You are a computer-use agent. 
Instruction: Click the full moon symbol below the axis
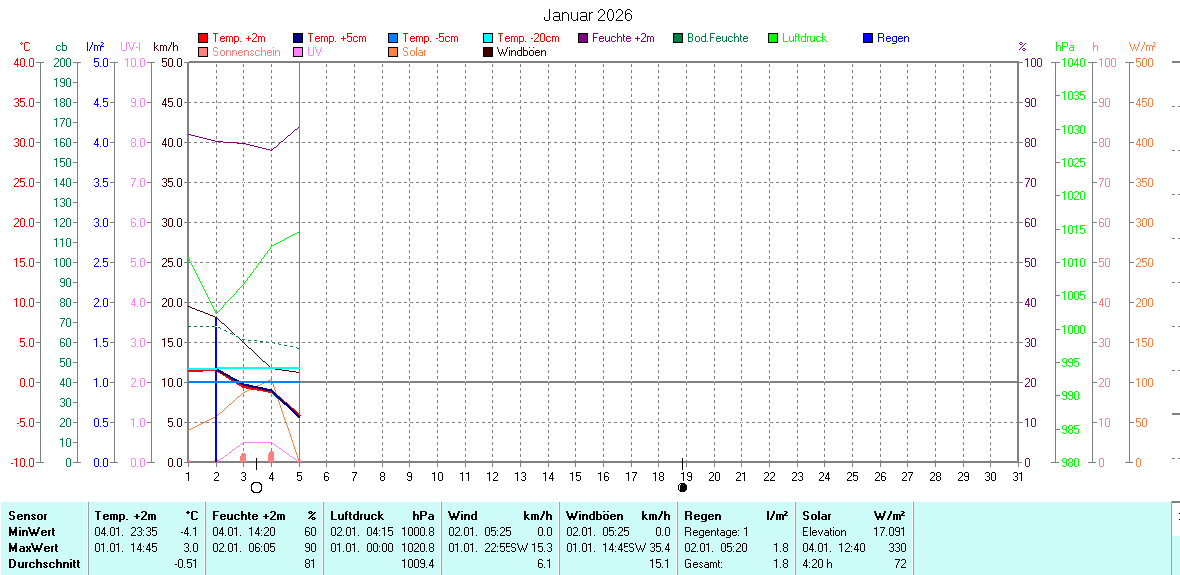point(256,487)
